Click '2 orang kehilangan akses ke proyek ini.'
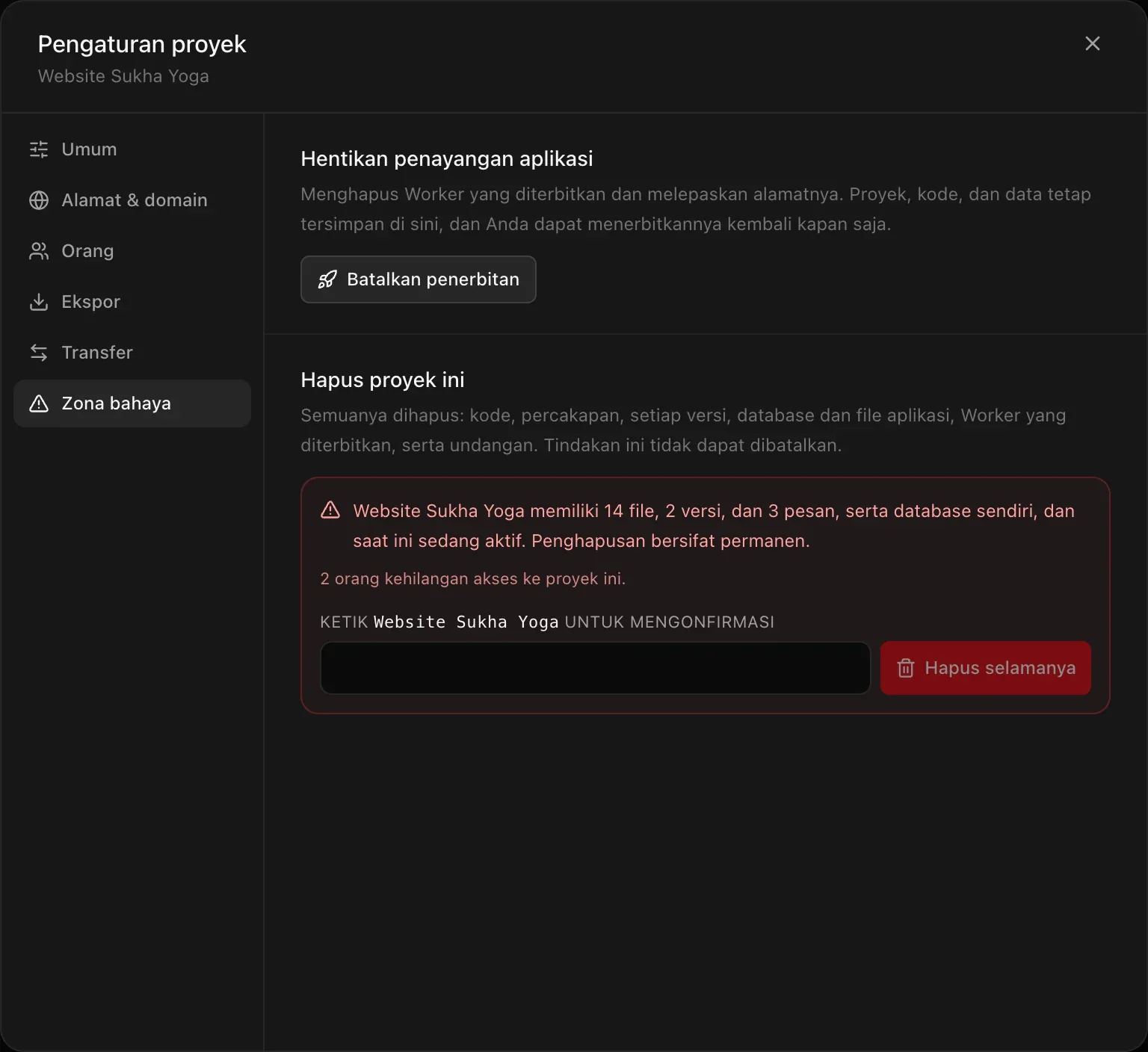This screenshot has width=1148, height=1052. coord(473,578)
